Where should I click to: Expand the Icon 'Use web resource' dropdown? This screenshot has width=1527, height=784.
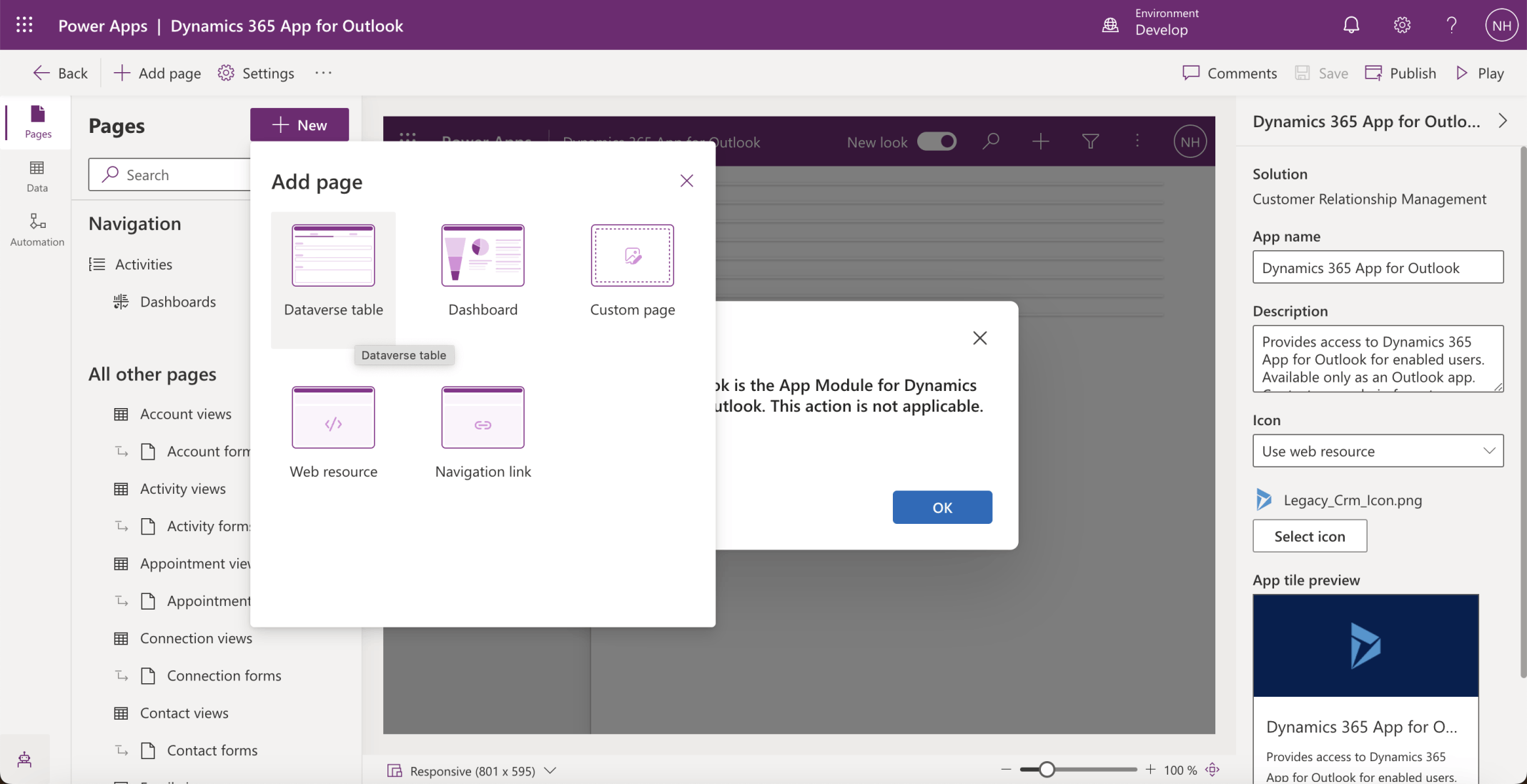click(x=1378, y=451)
